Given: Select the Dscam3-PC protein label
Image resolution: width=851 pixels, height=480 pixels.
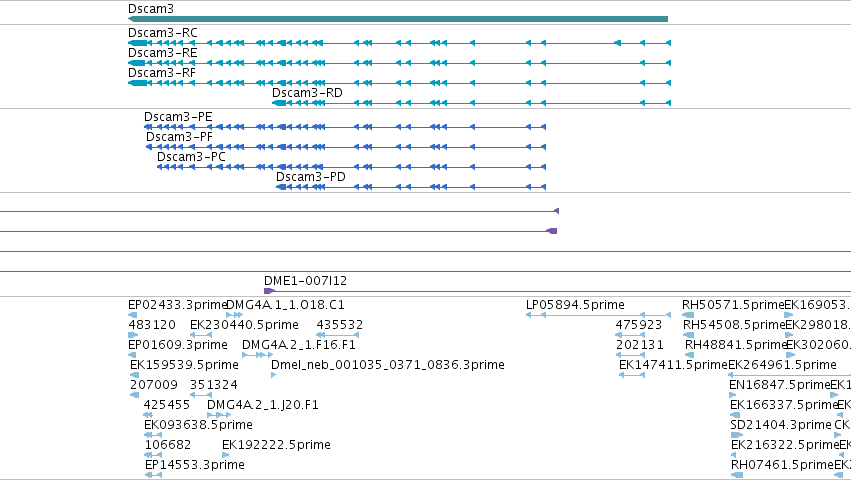Looking at the screenshot, I should [x=191, y=157].
